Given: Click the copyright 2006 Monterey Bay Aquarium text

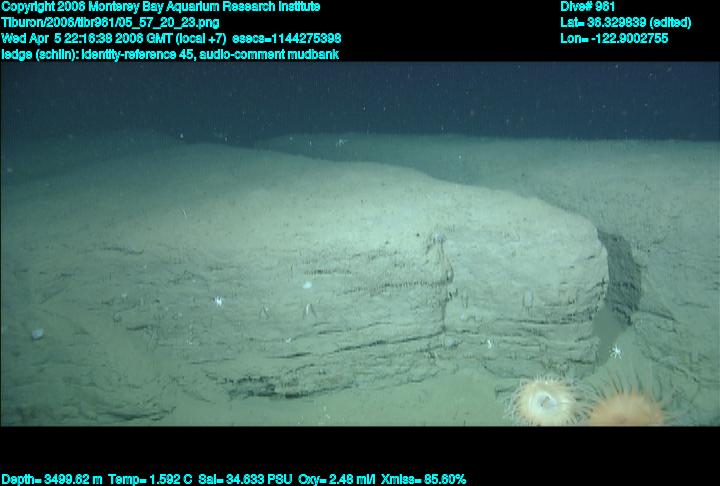Looking at the screenshot, I should point(161,7).
